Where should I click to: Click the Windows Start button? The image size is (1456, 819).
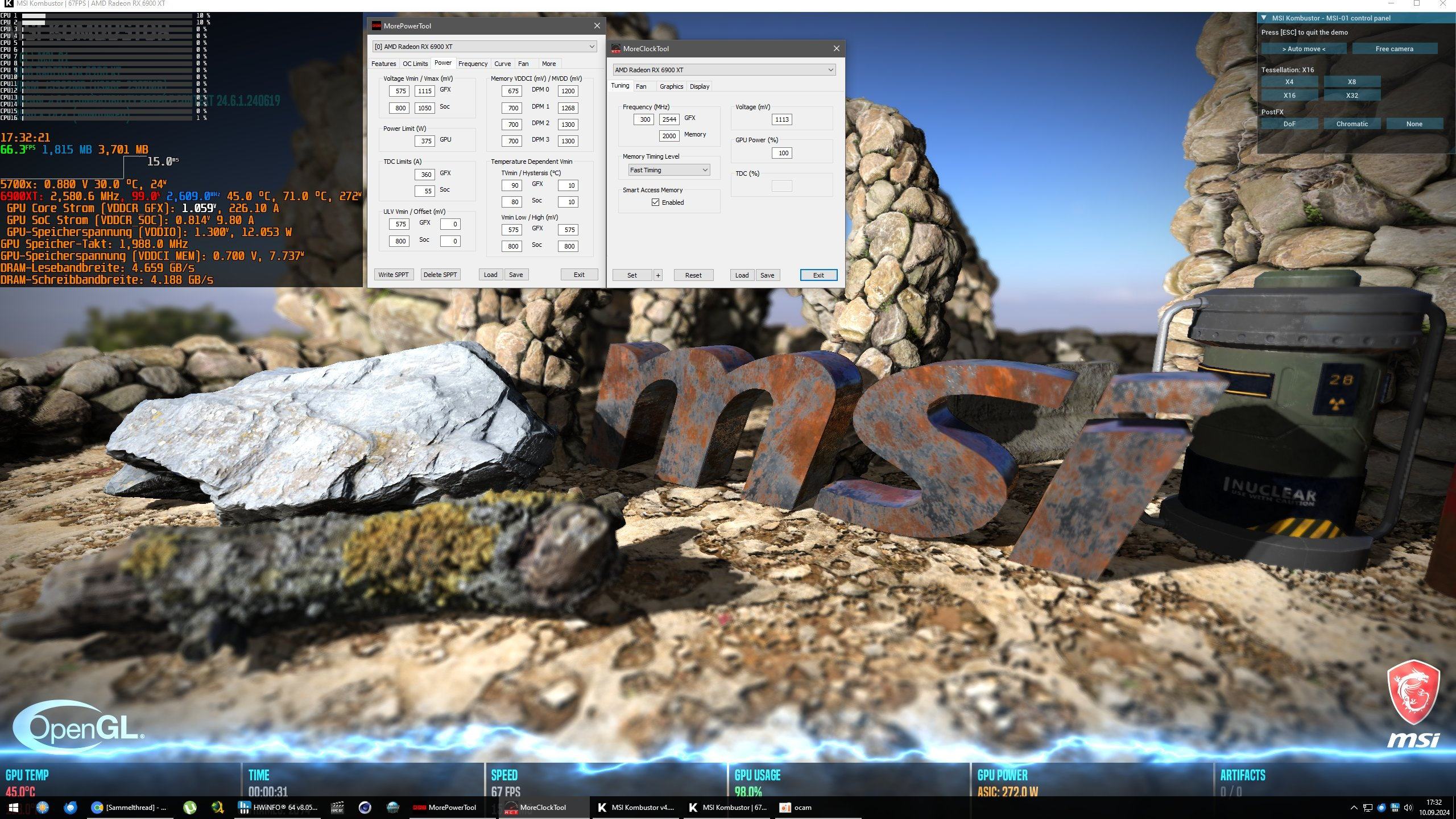[14, 807]
